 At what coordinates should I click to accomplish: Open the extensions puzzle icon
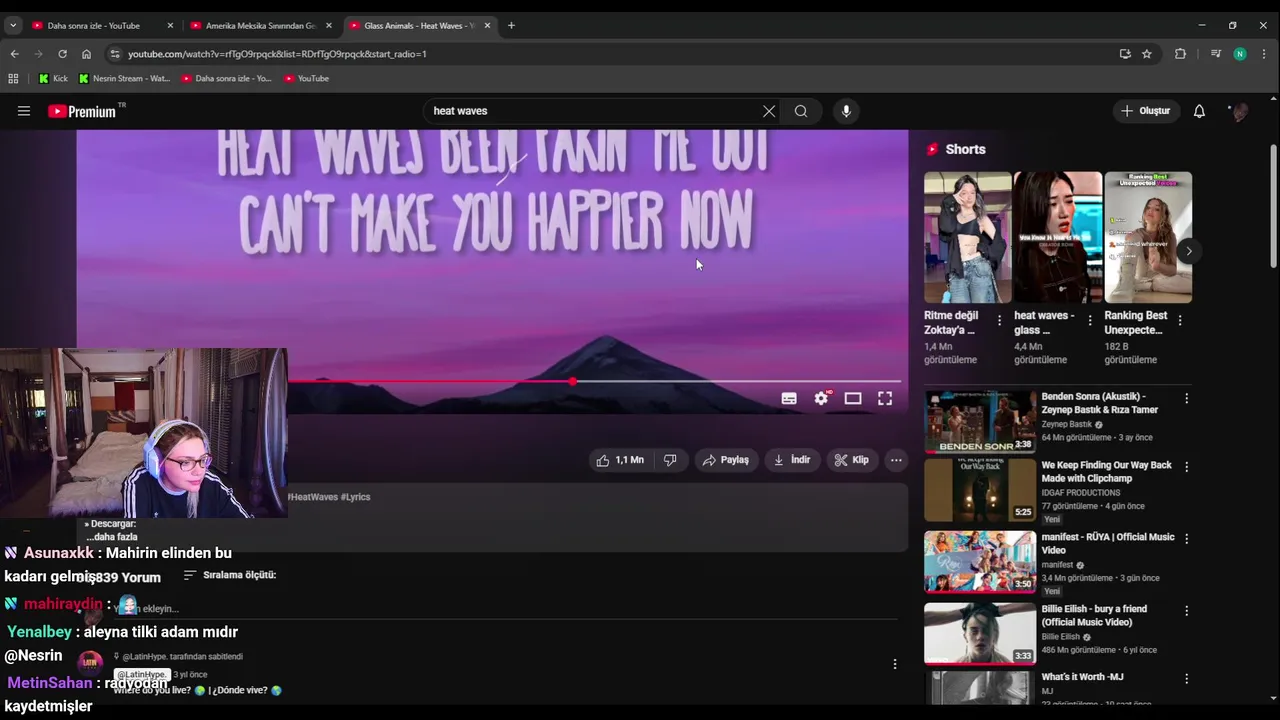pyautogui.click(x=1180, y=54)
